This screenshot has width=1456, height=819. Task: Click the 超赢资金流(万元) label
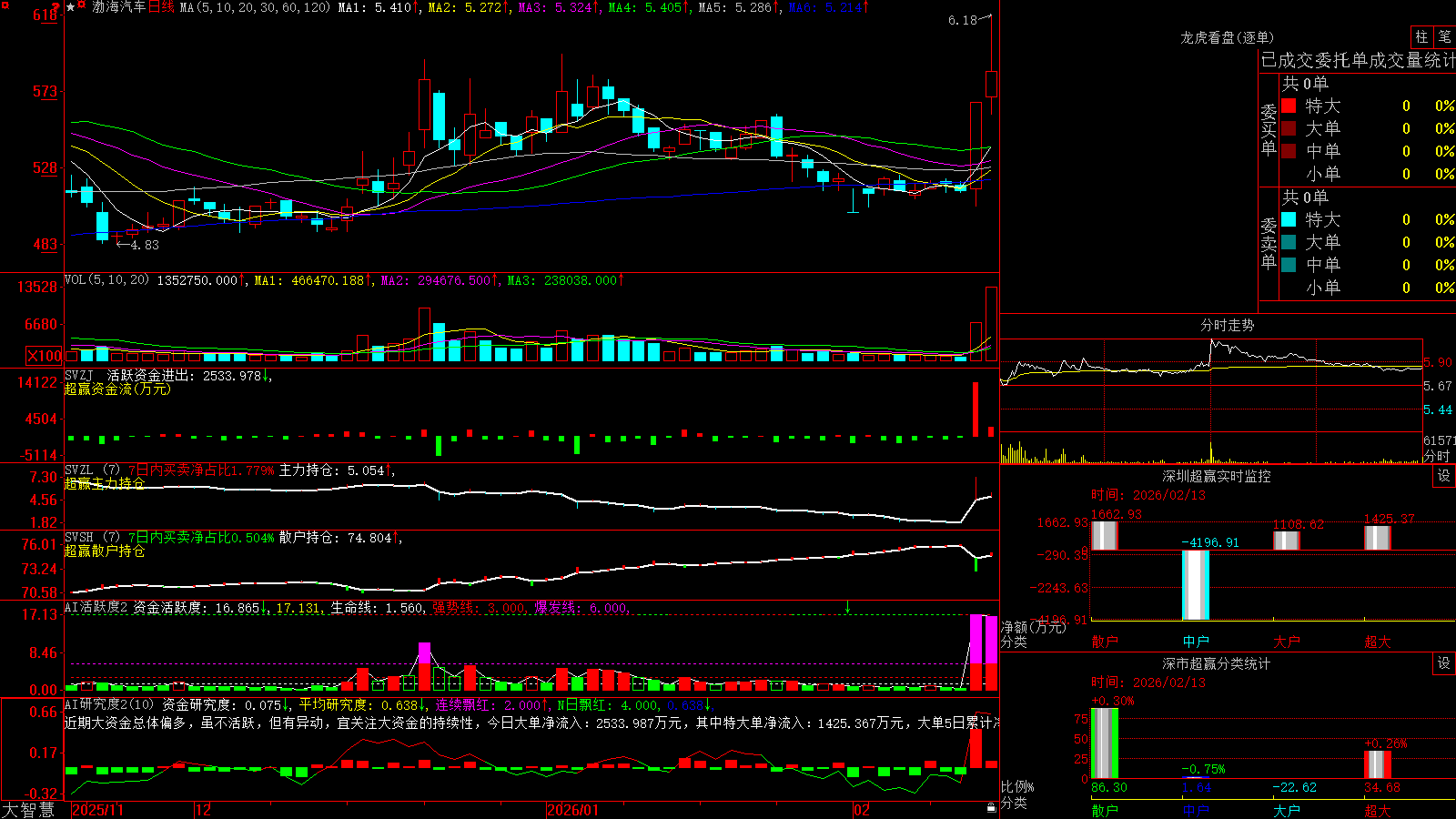pyautogui.click(x=117, y=389)
